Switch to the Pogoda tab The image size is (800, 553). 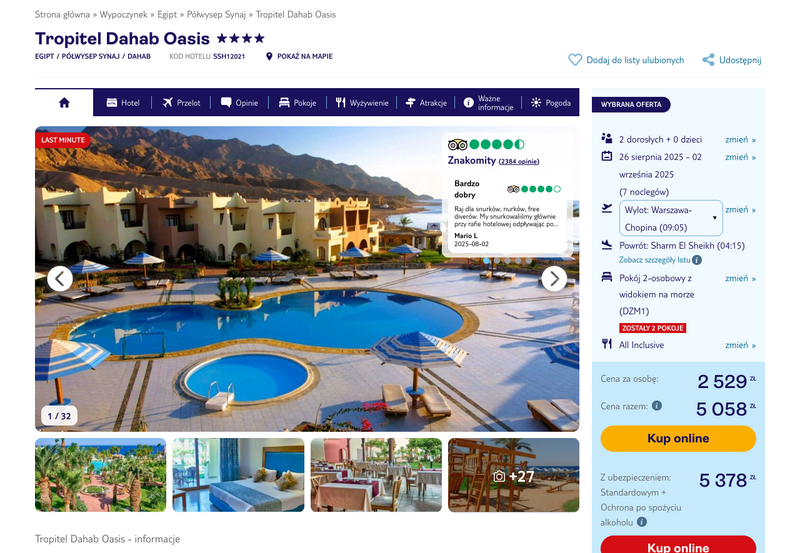tap(551, 103)
